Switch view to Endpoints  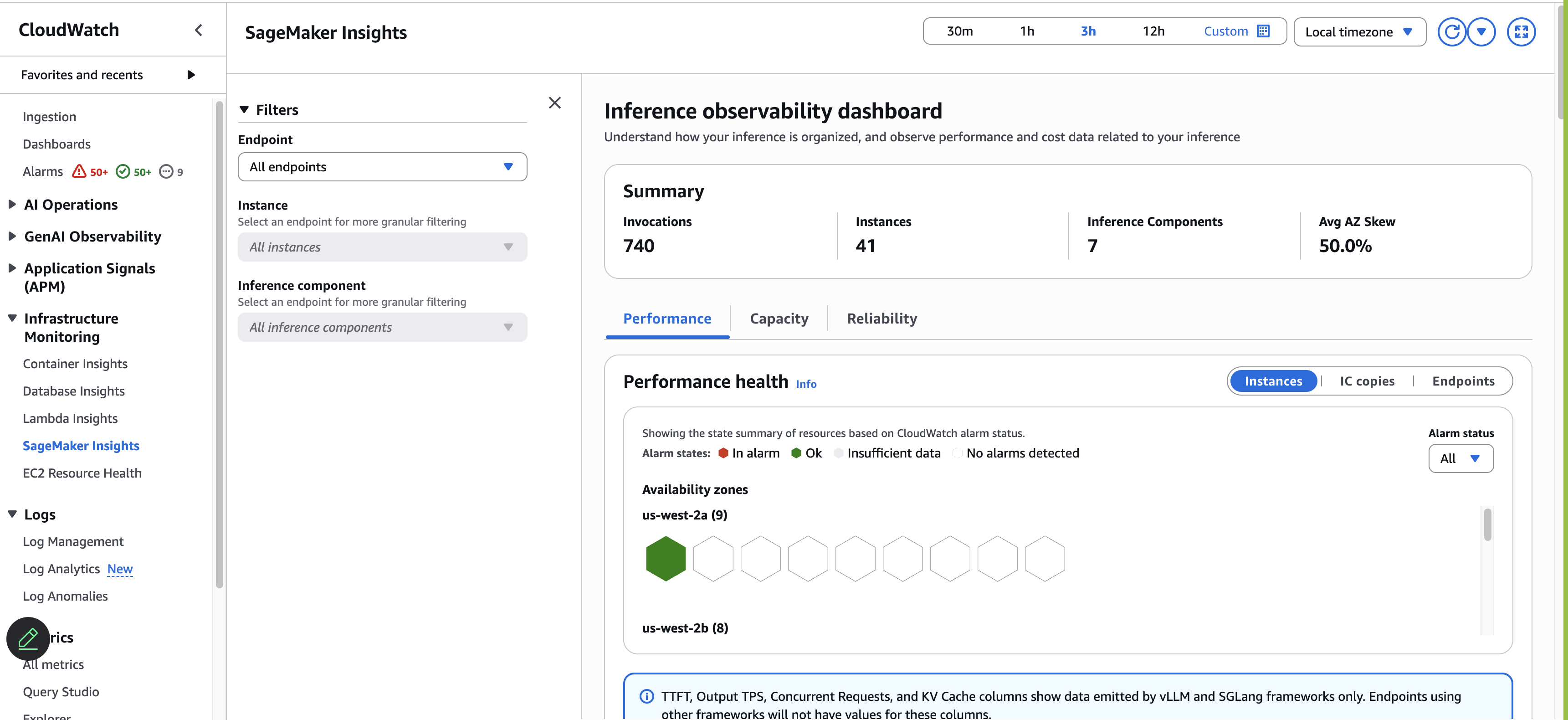(1463, 381)
